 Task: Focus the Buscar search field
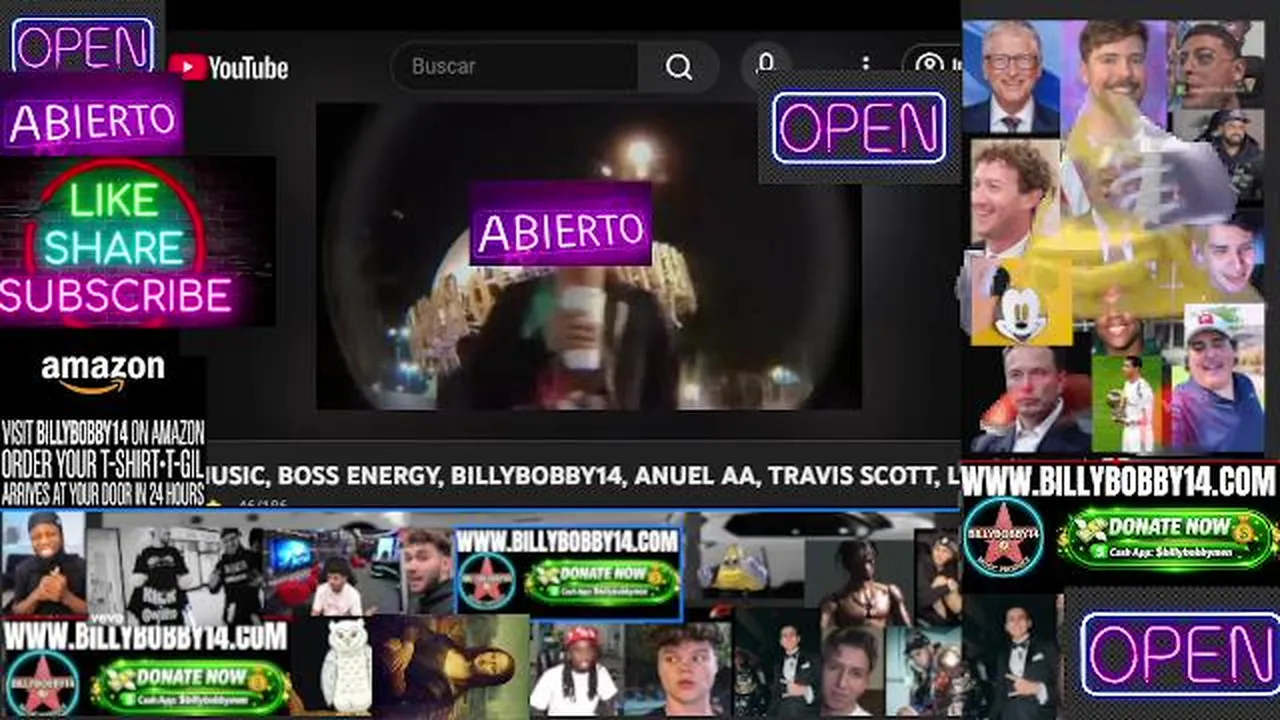pos(515,67)
